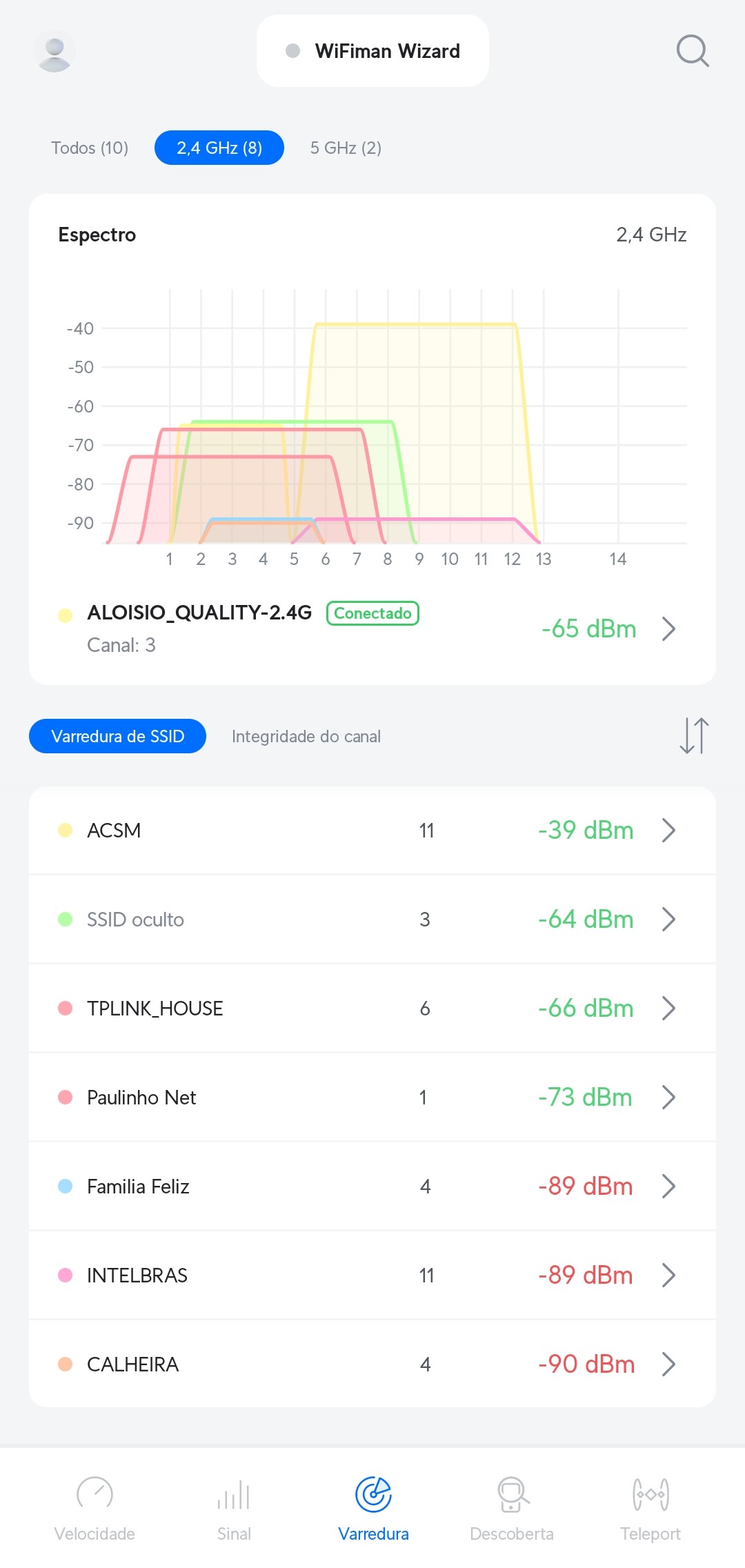Select the Varredura radar scan icon
The height and width of the screenshot is (1568, 745).
click(x=373, y=1495)
